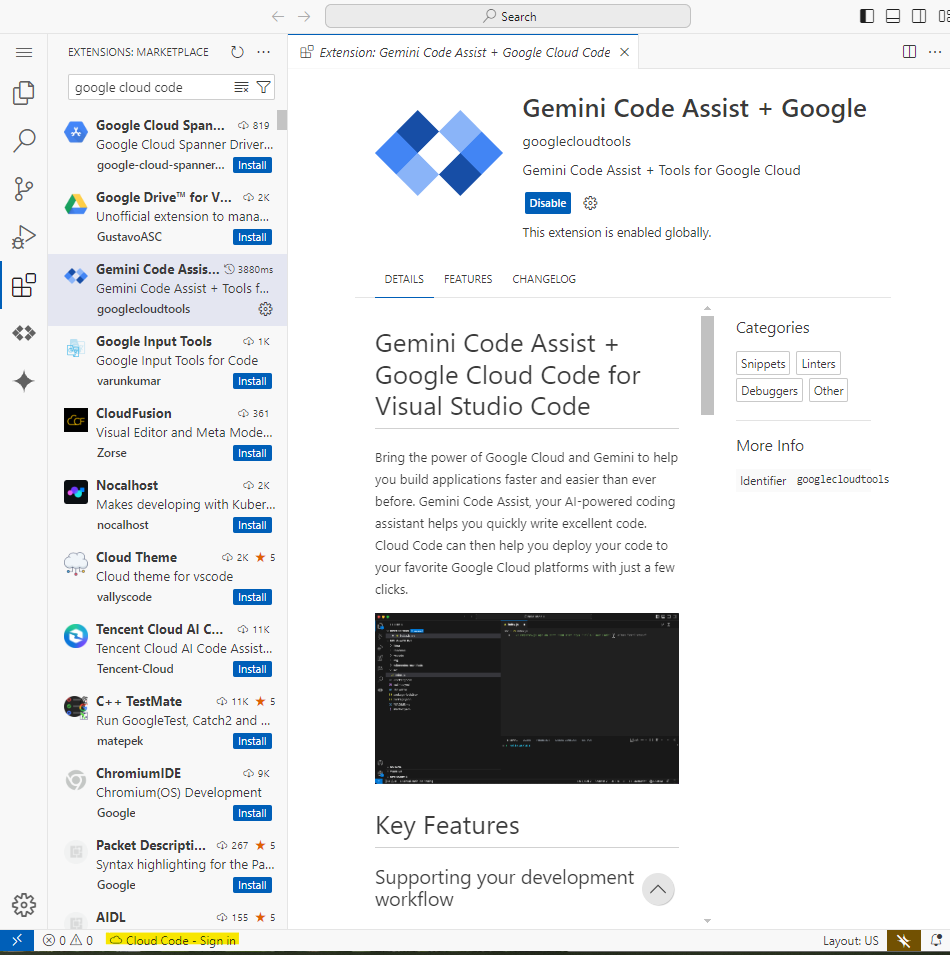The width and height of the screenshot is (950, 955).
Task: Select the Snippets category tag
Action: [x=762, y=364]
